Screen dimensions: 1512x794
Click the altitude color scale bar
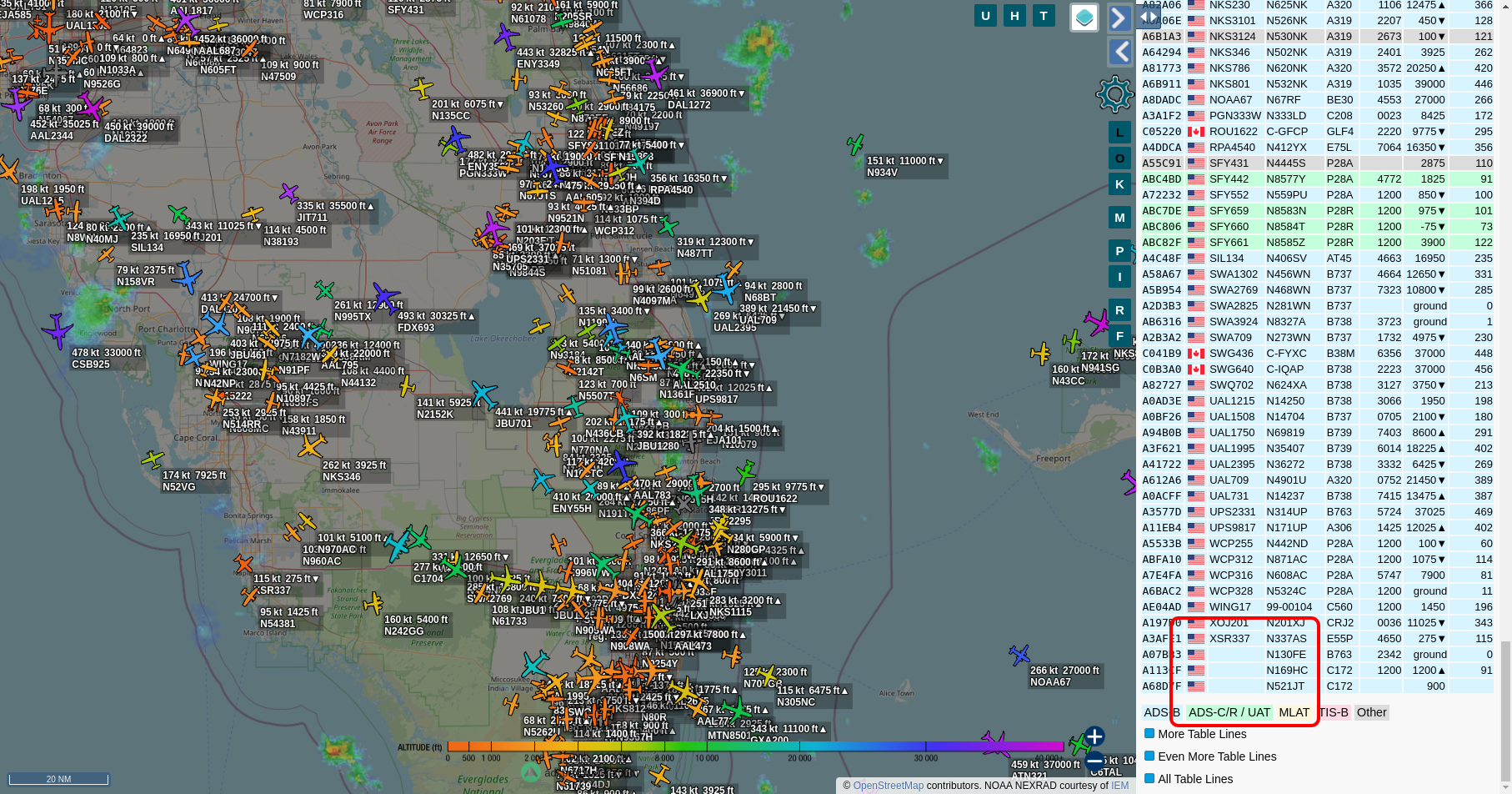click(756, 746)
